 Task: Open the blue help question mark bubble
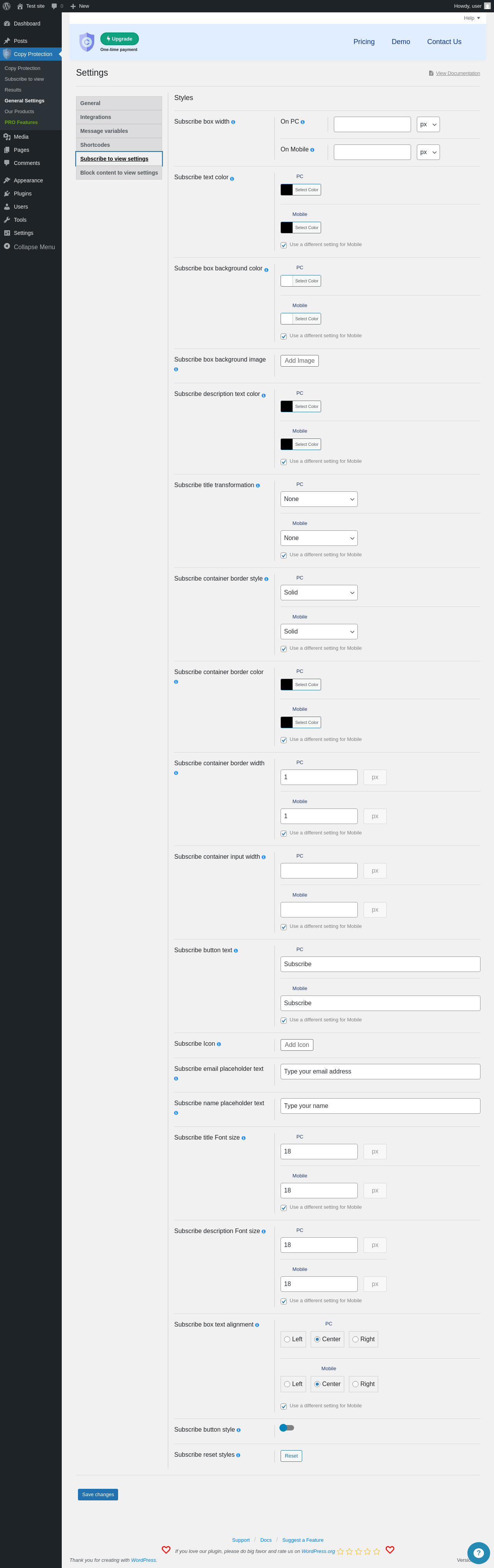click(x=478, y=1553)
